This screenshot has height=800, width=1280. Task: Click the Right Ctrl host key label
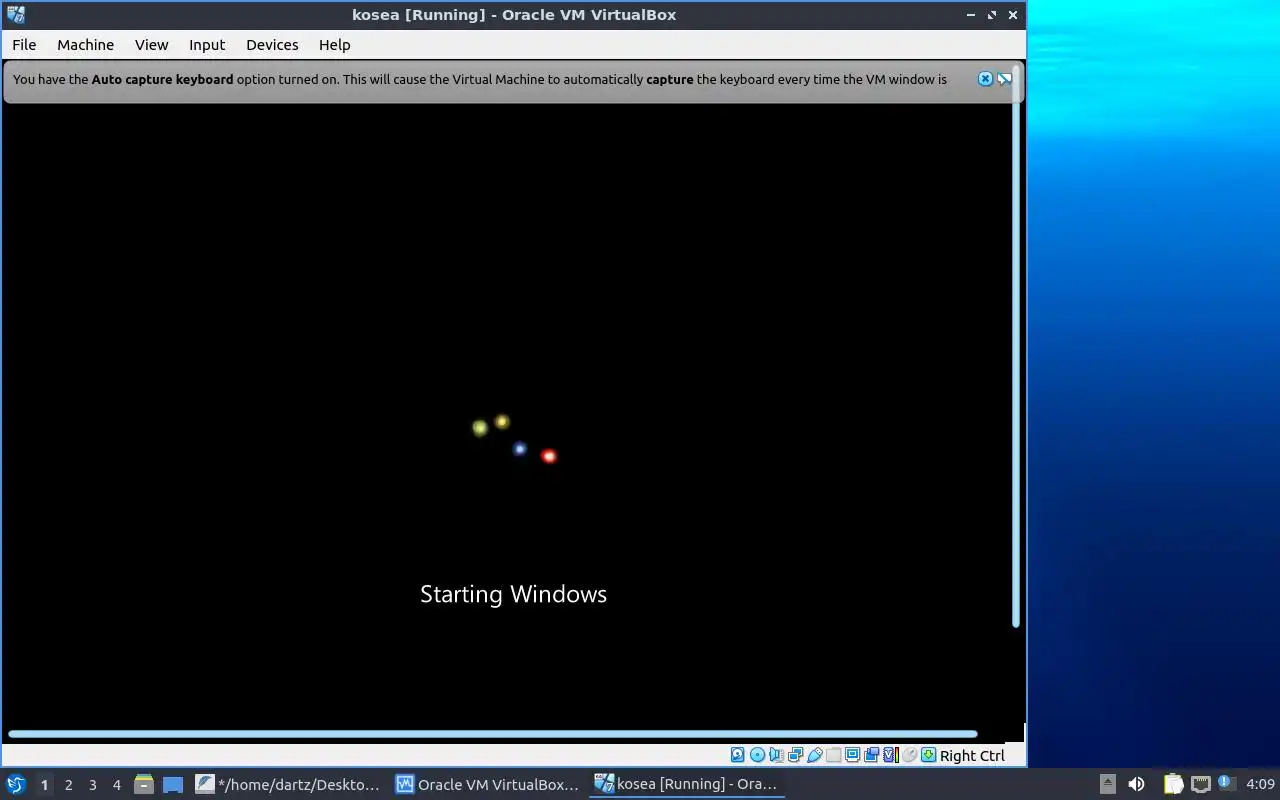coord(972,756)
